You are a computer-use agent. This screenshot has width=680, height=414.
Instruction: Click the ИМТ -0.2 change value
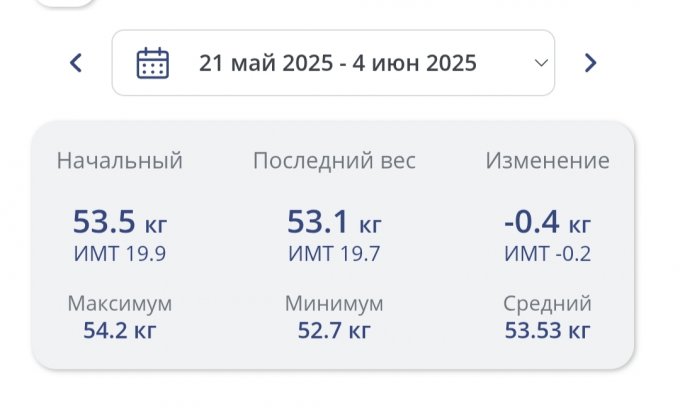tap(547, 254)
